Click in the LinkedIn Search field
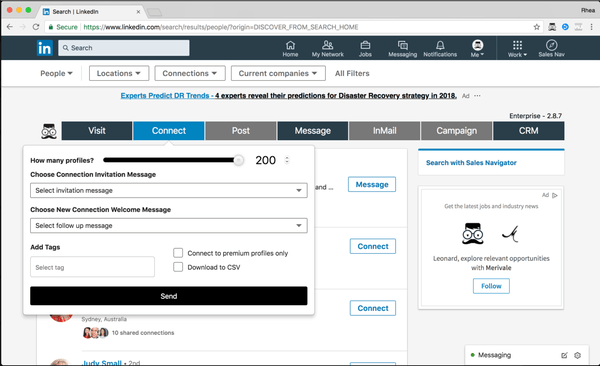 coord(124,48)
